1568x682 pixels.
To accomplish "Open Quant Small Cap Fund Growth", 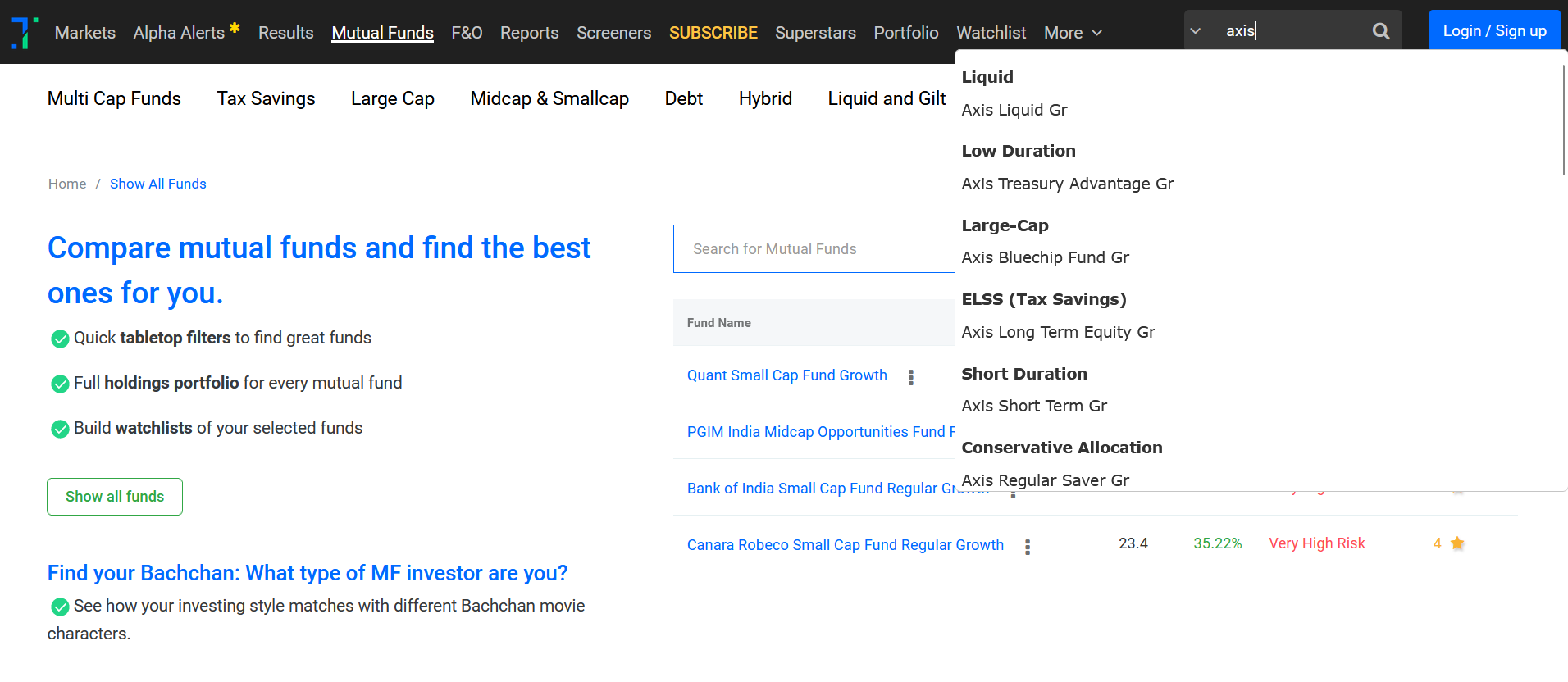I will [x=787, y=375].
